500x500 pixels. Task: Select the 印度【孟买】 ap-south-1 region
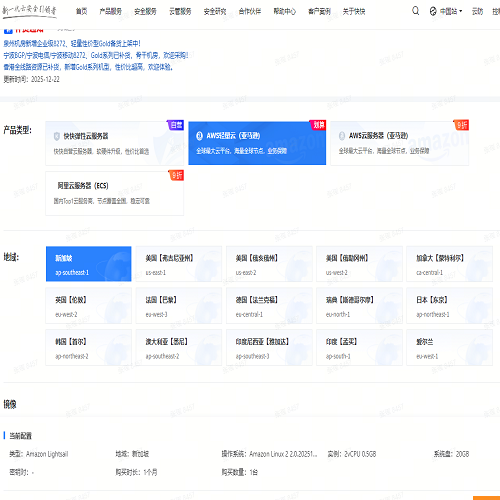(x=359, y=348)
